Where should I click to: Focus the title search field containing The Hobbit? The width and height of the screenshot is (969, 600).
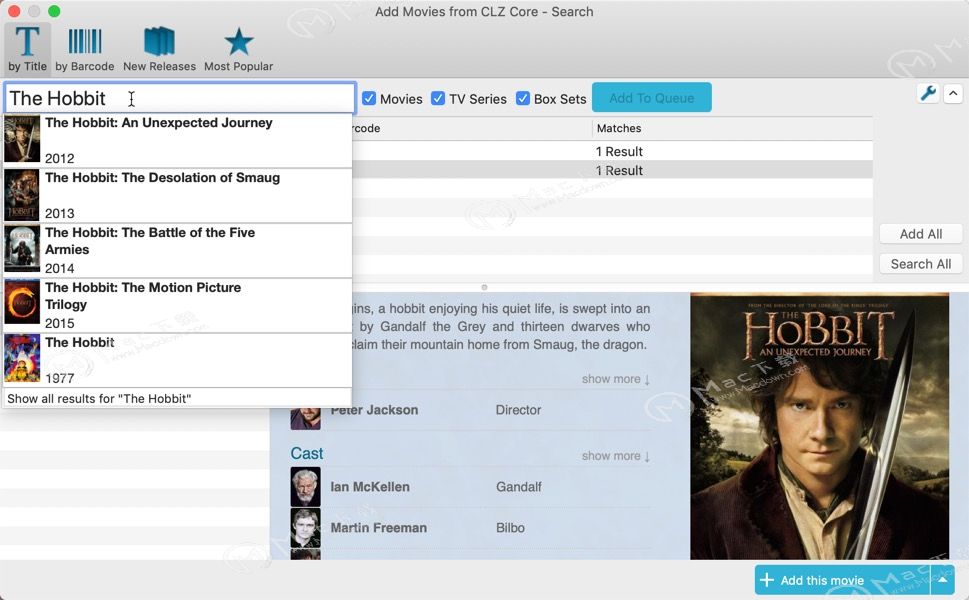pyautogui.click(x=180, y=98)
